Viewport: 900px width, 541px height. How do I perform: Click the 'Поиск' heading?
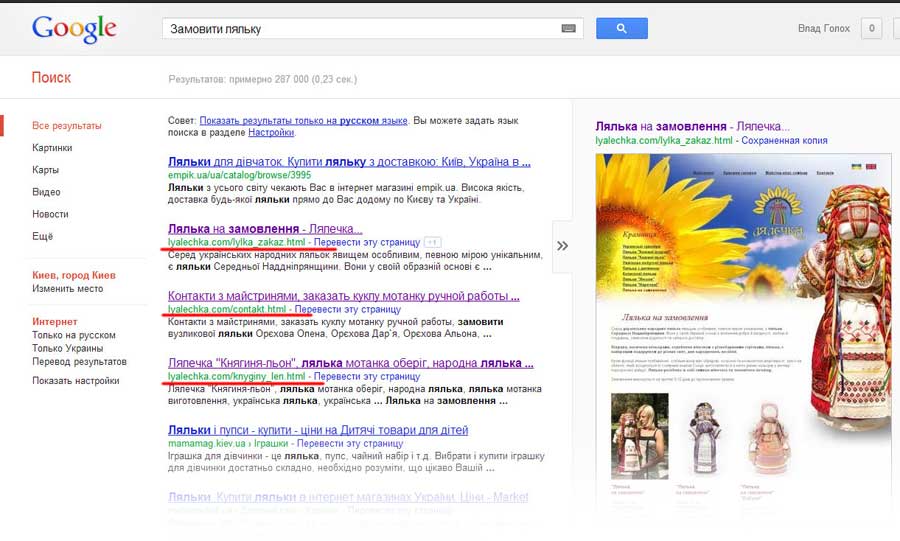click(x=51, y=77)
